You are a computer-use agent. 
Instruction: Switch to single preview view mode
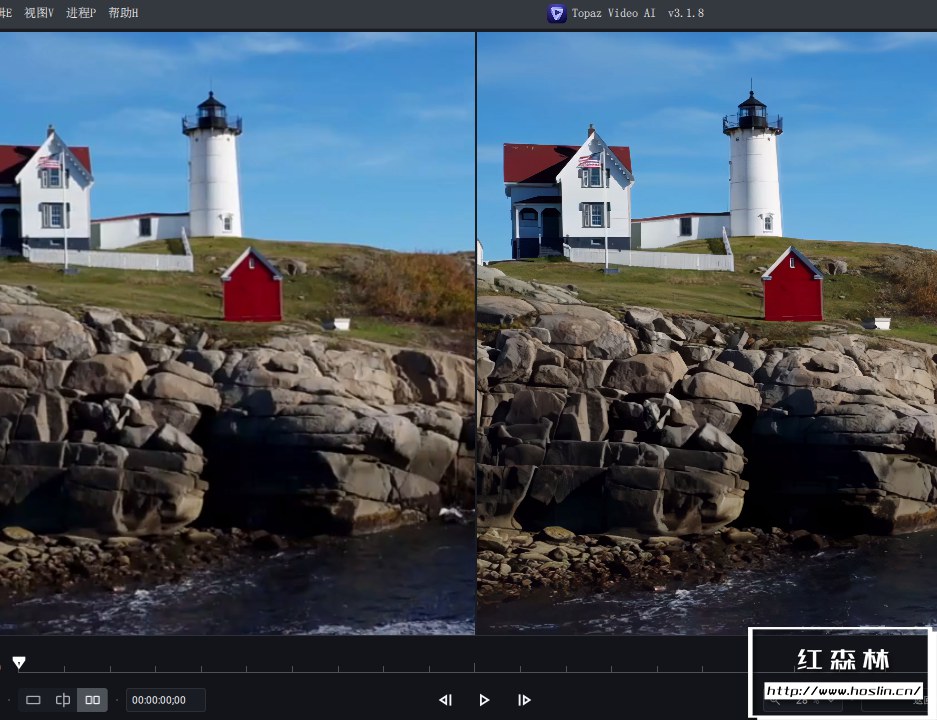pyautogui.click(x=33, y=700)
